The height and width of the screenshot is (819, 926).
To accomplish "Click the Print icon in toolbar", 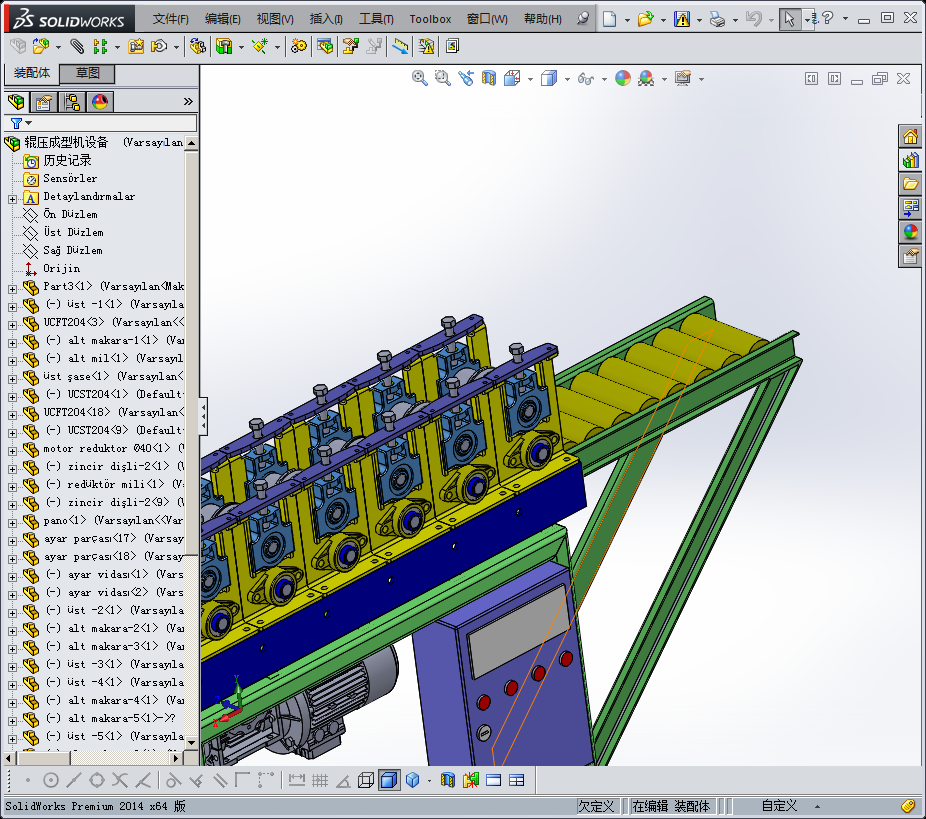I will [x=716, y=19].
